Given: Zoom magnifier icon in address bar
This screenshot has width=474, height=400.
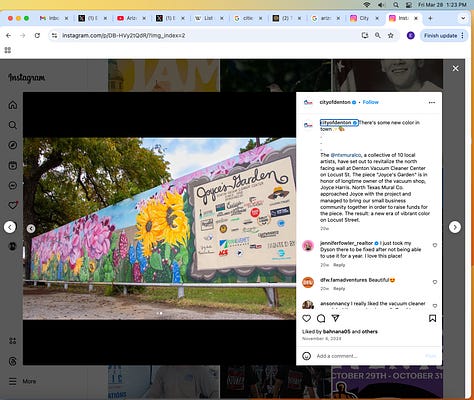Looking at the screenshot, I should click(x=378, y=35).
